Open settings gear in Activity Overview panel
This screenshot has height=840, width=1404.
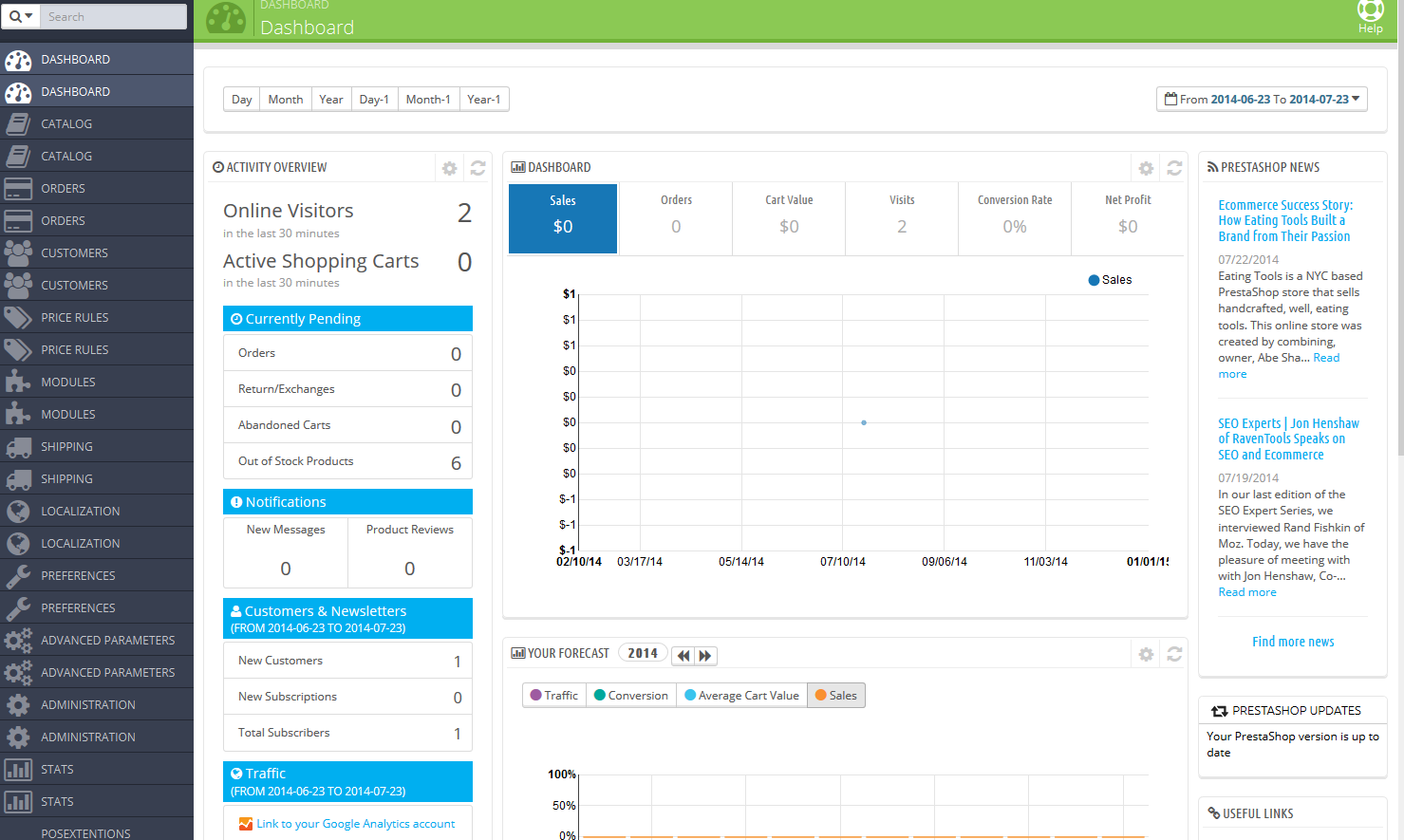[x=449, y=168]
